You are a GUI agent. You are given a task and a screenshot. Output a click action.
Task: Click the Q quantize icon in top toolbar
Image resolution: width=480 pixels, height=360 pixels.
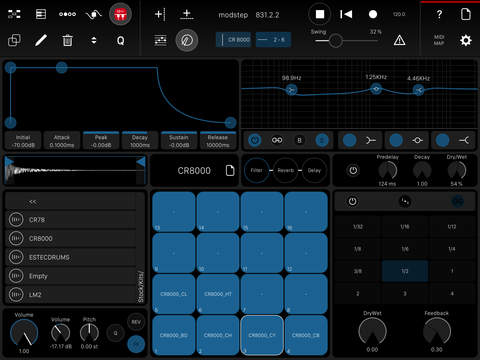120,41
